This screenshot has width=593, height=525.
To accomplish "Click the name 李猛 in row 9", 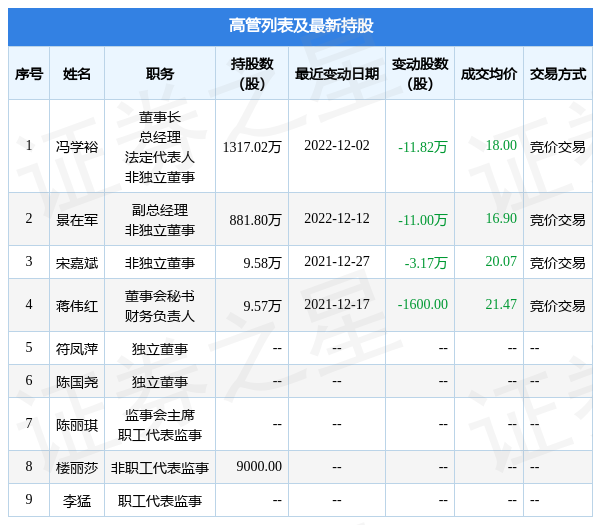I will [x=77, y=501].
